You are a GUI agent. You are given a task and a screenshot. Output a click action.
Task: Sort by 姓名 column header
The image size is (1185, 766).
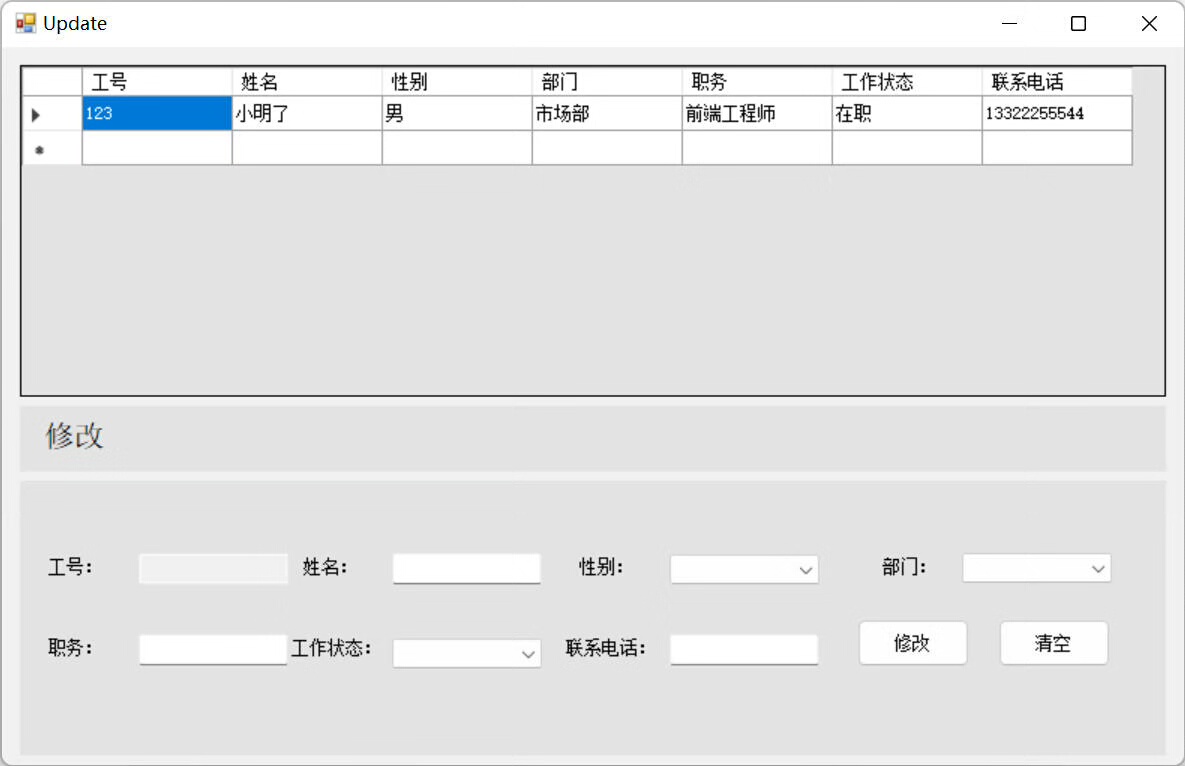[307, 82]
